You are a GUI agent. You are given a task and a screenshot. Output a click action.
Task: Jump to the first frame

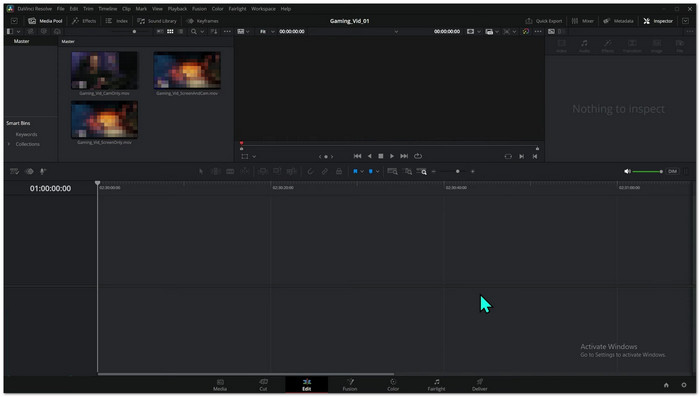(358, 156)
